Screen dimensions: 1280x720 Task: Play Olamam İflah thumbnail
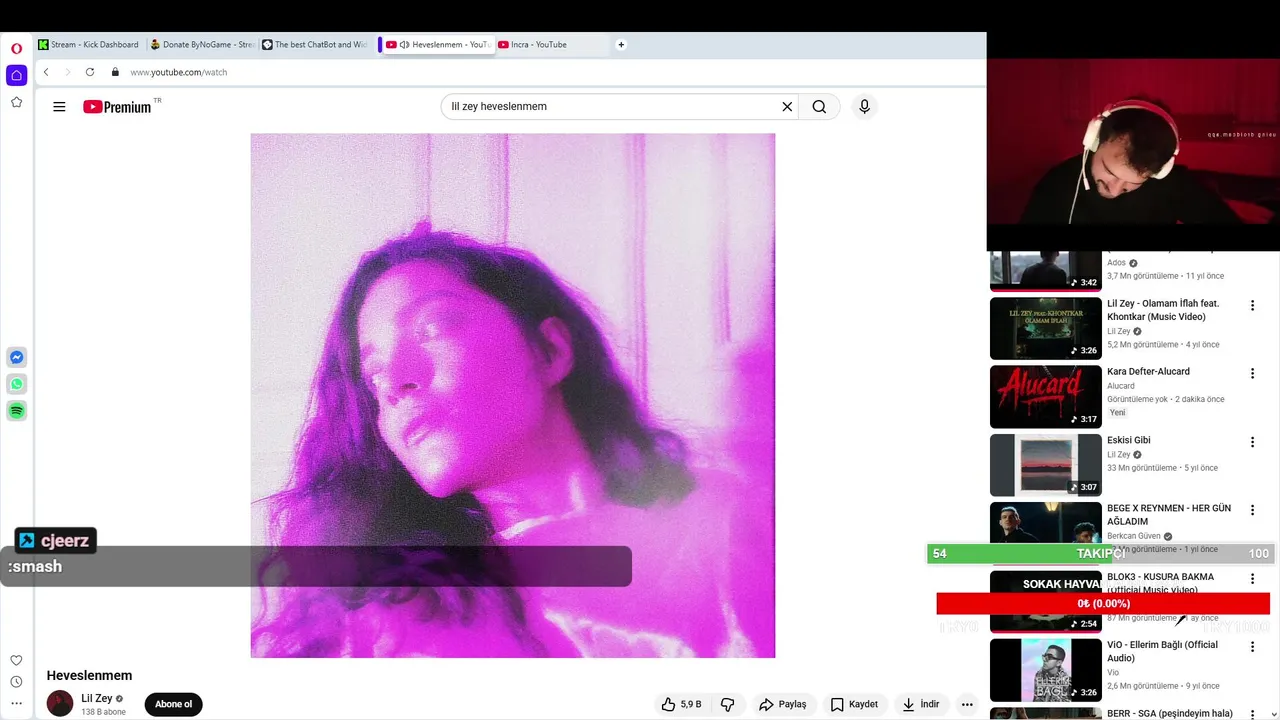pos(1045,328)
